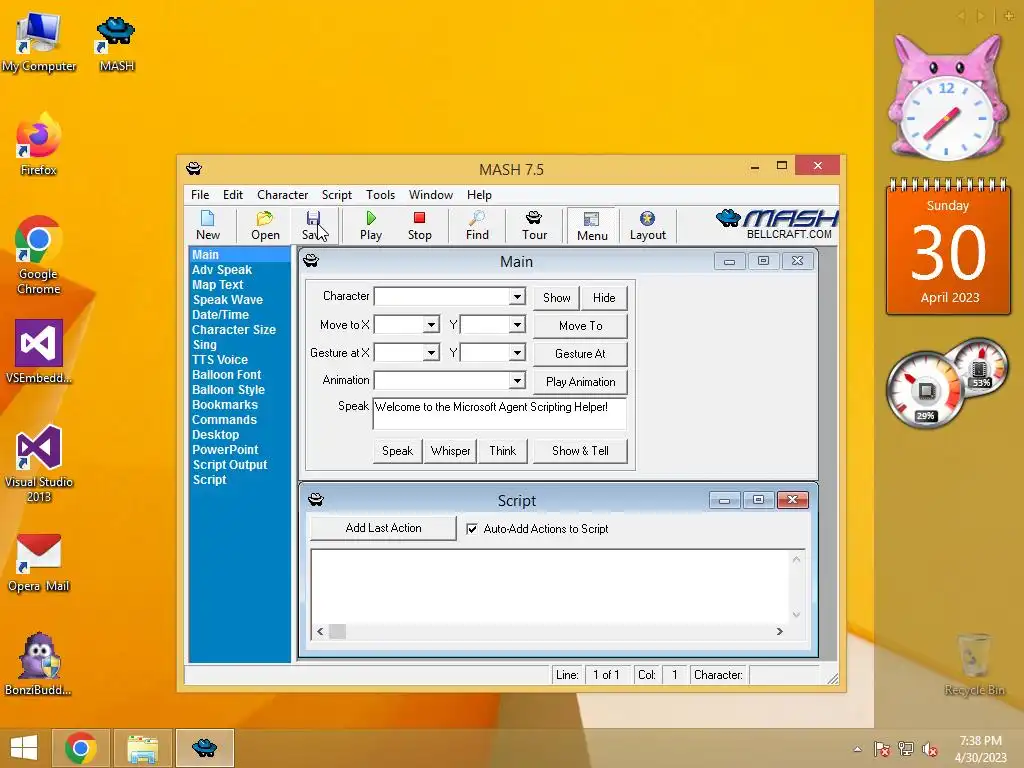The image size is (1024, 768).
Task: Open the Find magnifier tool
Action: [x=477, y=225]
